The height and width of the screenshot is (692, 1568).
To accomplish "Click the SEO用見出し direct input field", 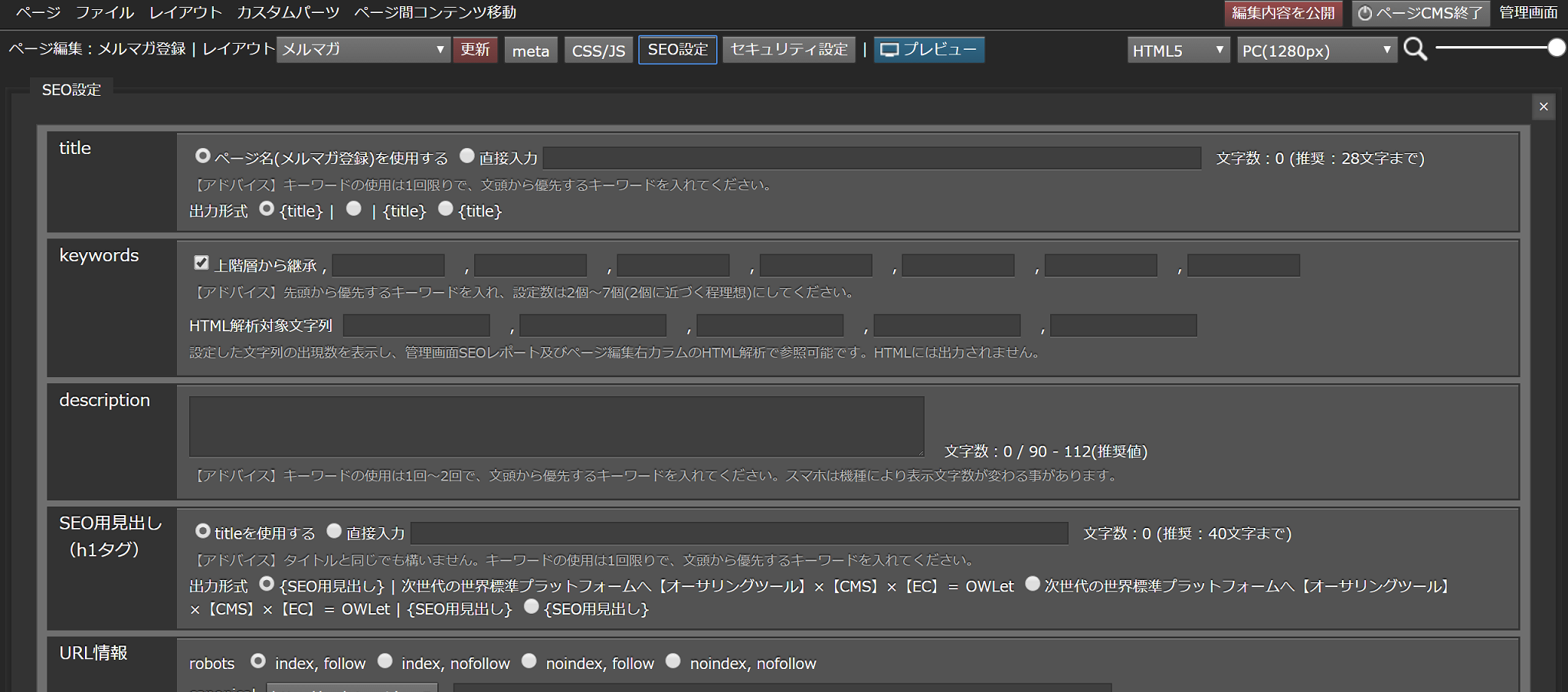I will 739,533.
